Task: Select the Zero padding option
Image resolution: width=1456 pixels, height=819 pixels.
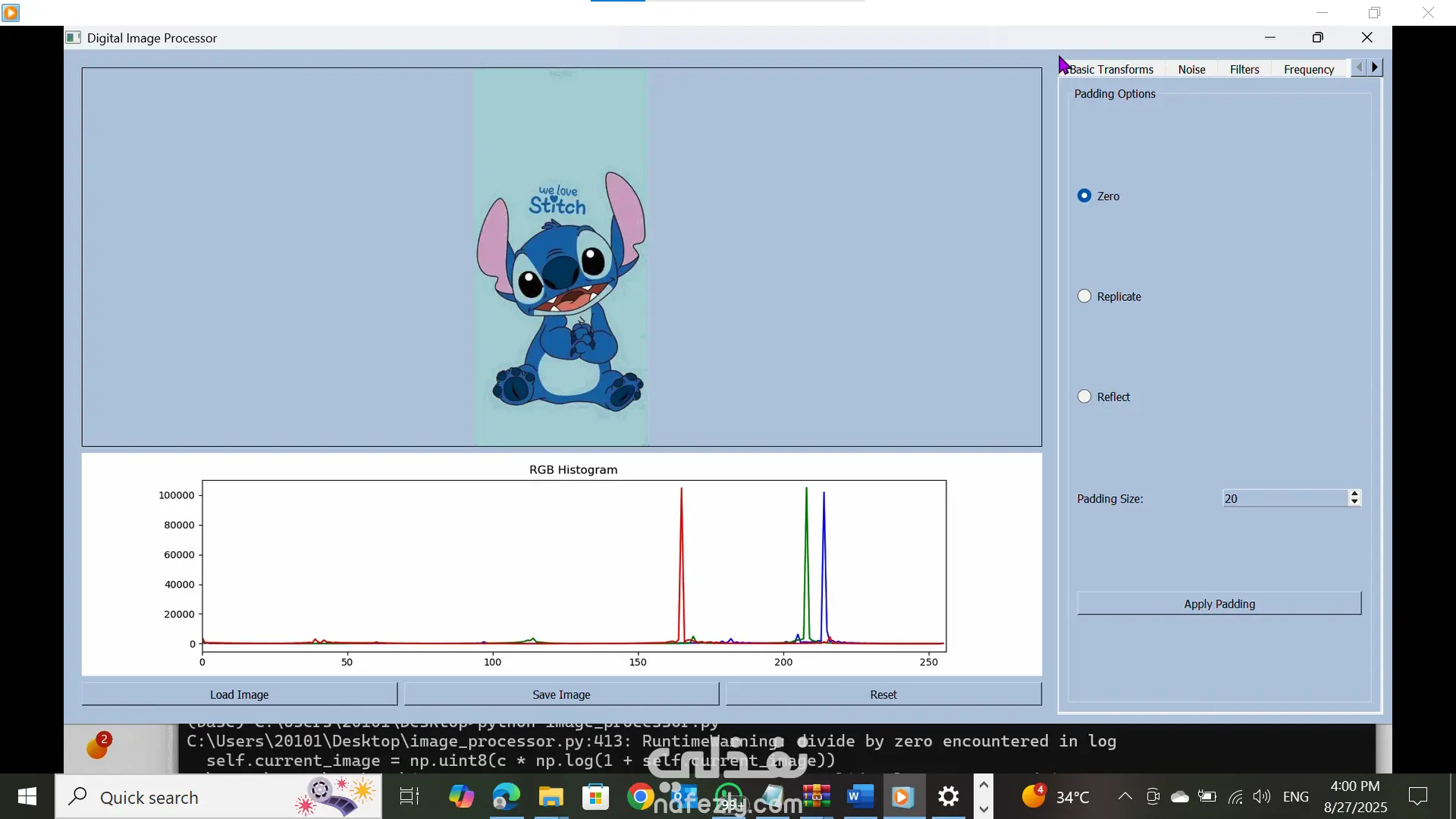Action: (x=1084, y=196)
